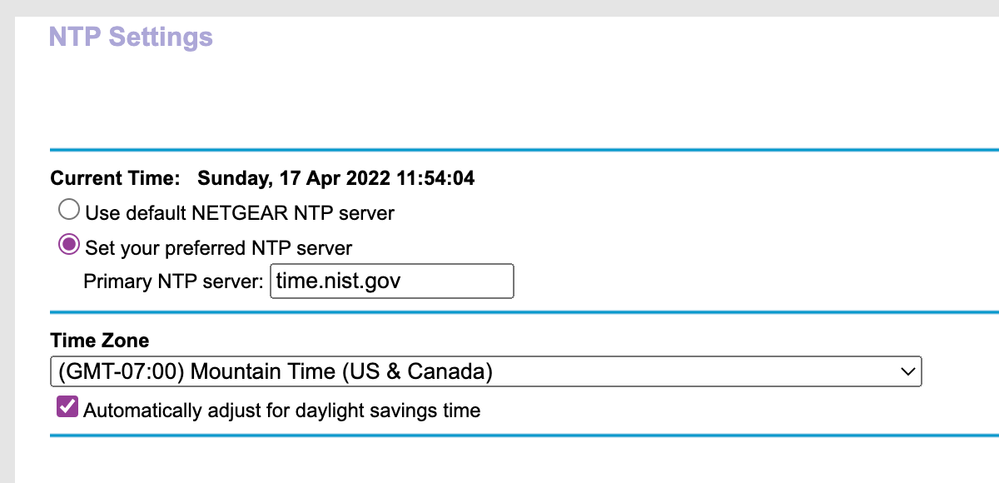
Task: Click the "Time Zone" section heading
Action: point(100,341)
